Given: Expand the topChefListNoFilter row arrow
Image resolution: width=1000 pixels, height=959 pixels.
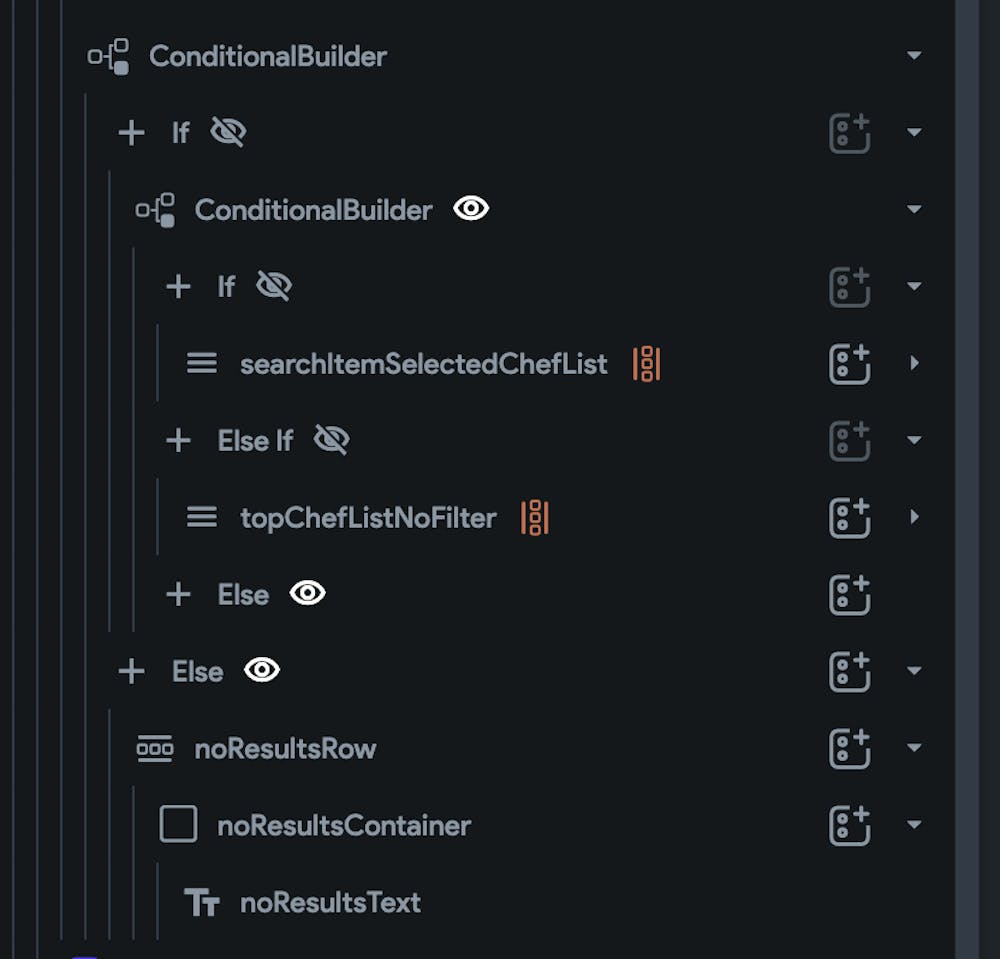Looking at the screenshot, I should click(915, 516).
